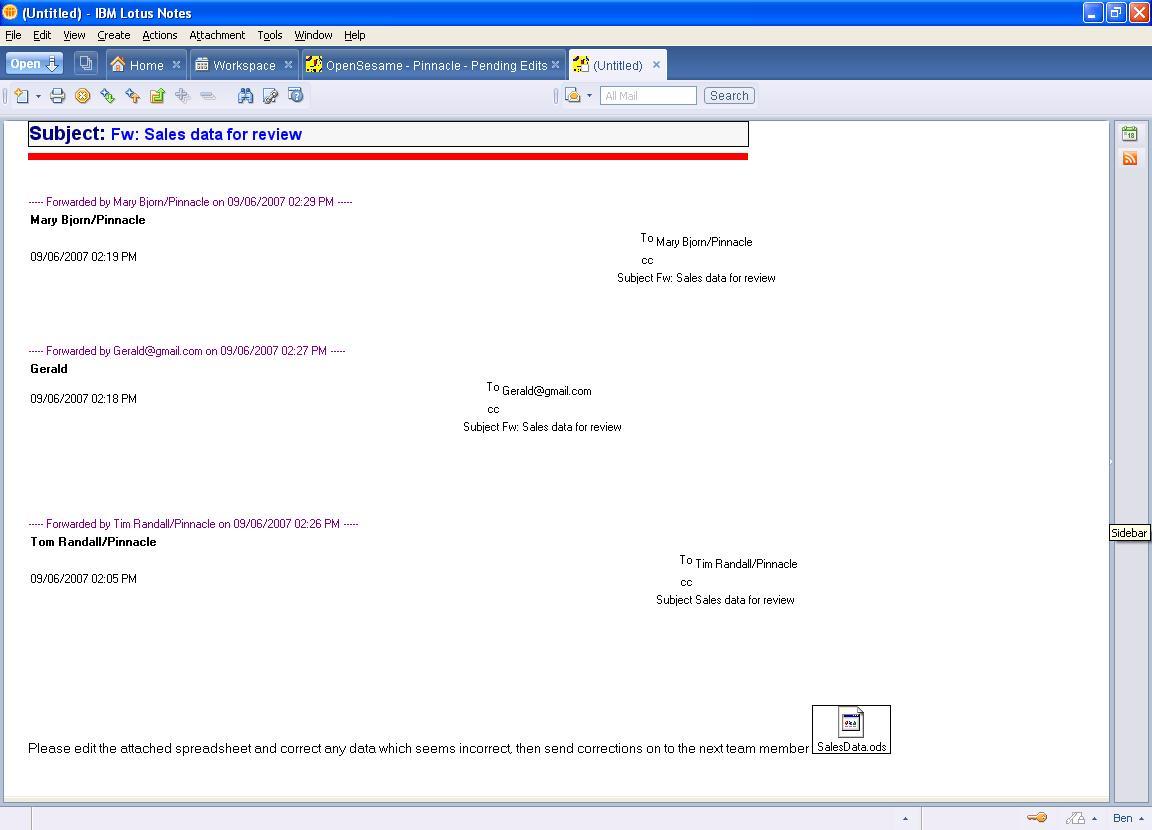Open the Attachment menu
1152x830 pixels.
point(217,35)
